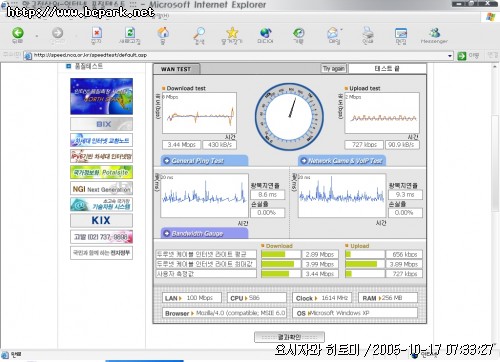
Task: Click the LAN 100 Mbps info field
Action: [192, 298]
